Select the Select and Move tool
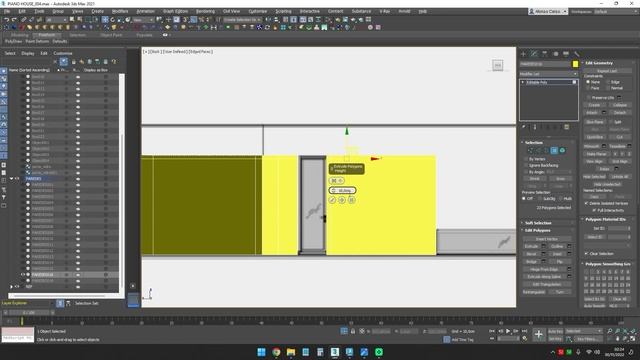Image resolution: width=640 pixels, height=360 pixels. 105,20
